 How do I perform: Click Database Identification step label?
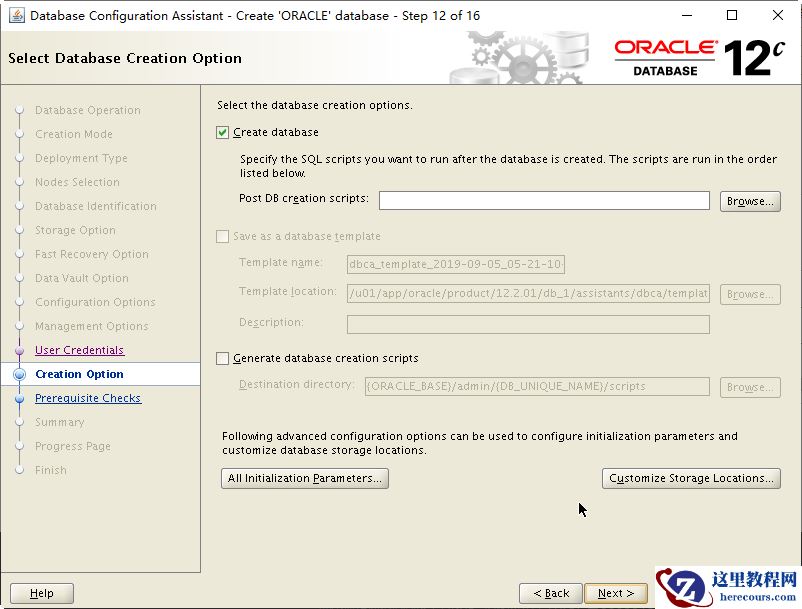pos(96,207)
